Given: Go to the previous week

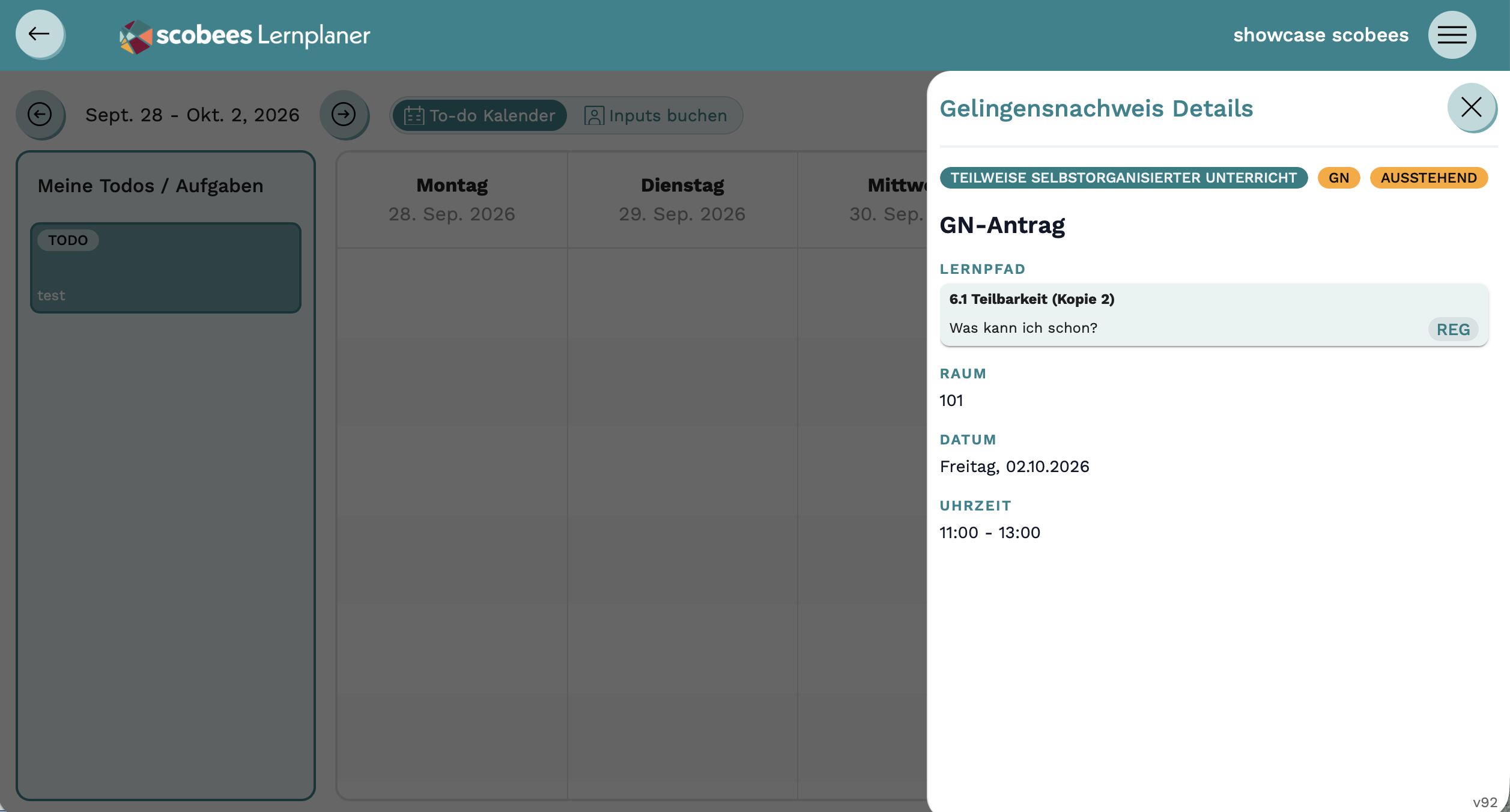Looking at the screenshot, I should click(40, 115).
